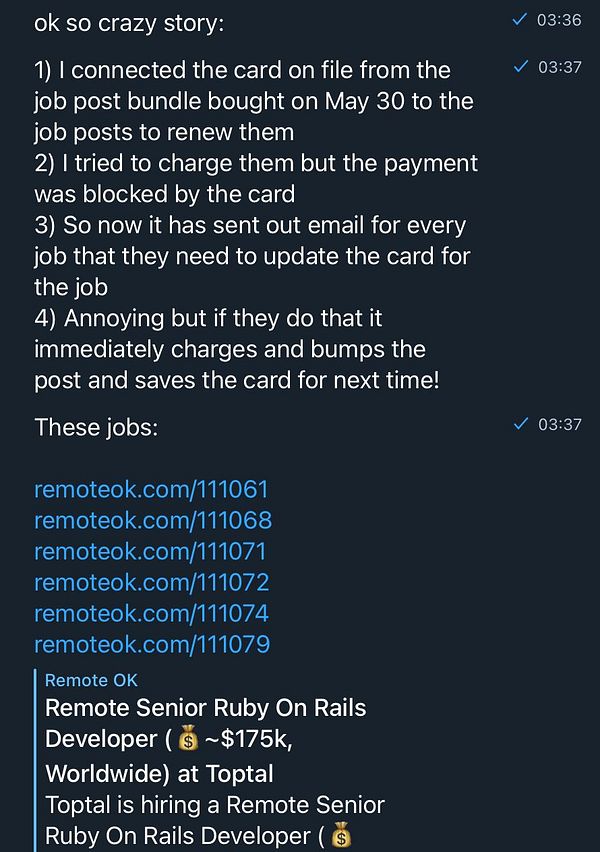The width and height of the screenshot is (600, 852).
Task: Open the remoteok.com/111071 link
Action: coord(151,552)
